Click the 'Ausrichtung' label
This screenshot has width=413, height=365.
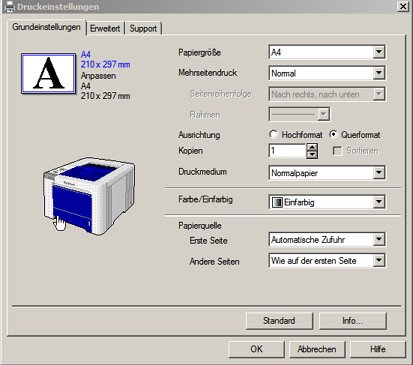(x=199, y=135)
